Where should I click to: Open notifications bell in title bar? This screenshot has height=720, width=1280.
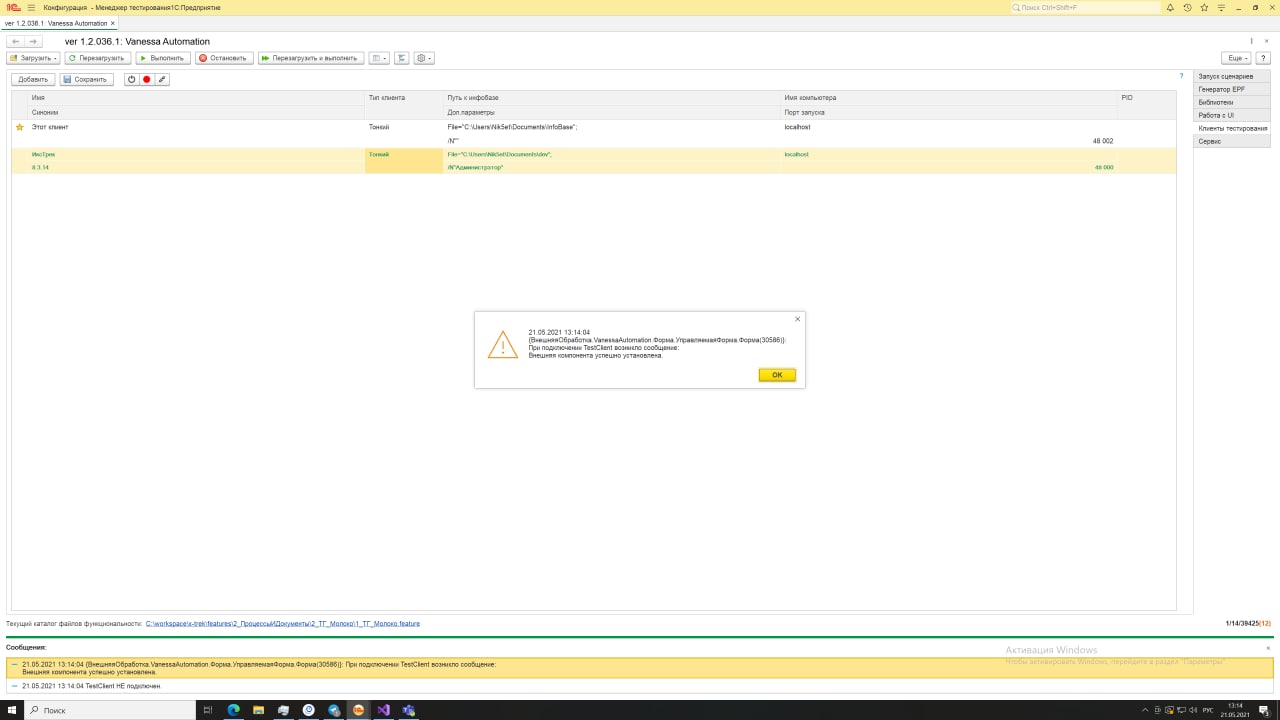1170,7
